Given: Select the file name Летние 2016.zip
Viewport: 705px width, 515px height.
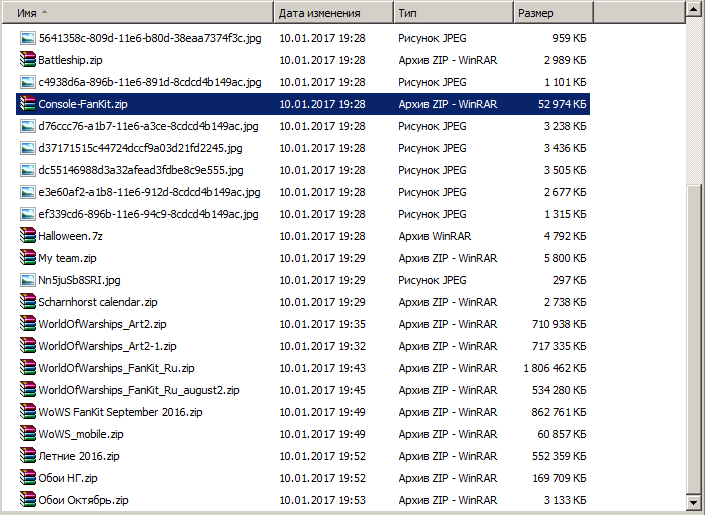Looking at the screenshot, I should click(x=79, y=457).
